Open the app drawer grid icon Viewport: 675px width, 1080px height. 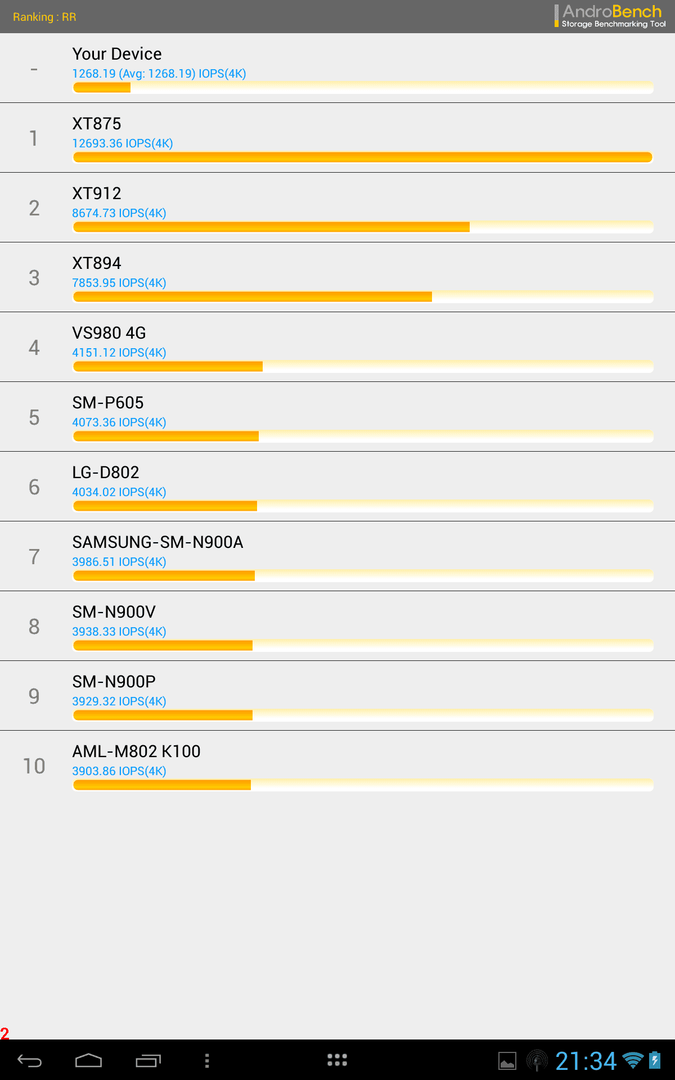[x=337, y=1060]
